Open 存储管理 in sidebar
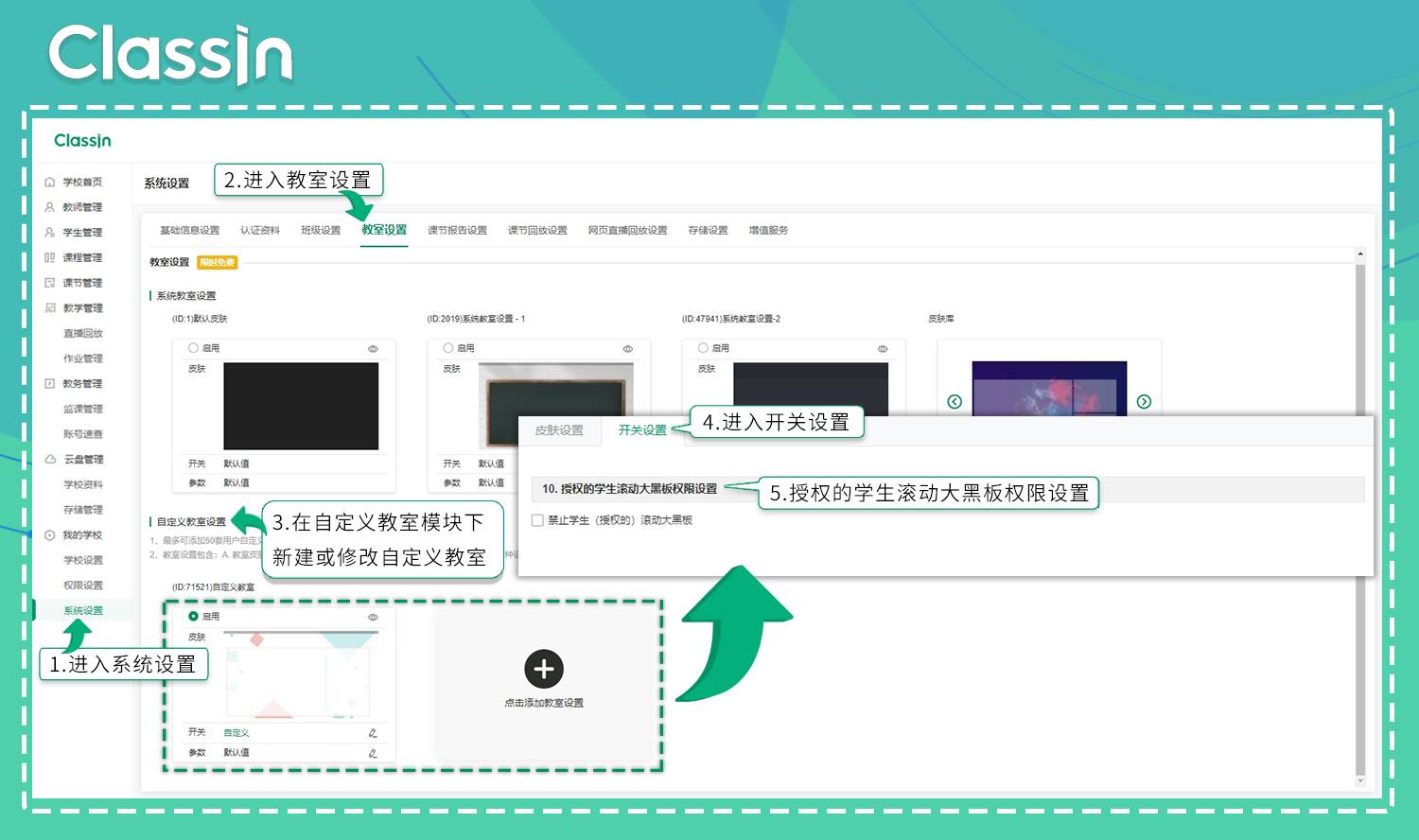Viewport: 1419px width, 840px height. point(83,510)
